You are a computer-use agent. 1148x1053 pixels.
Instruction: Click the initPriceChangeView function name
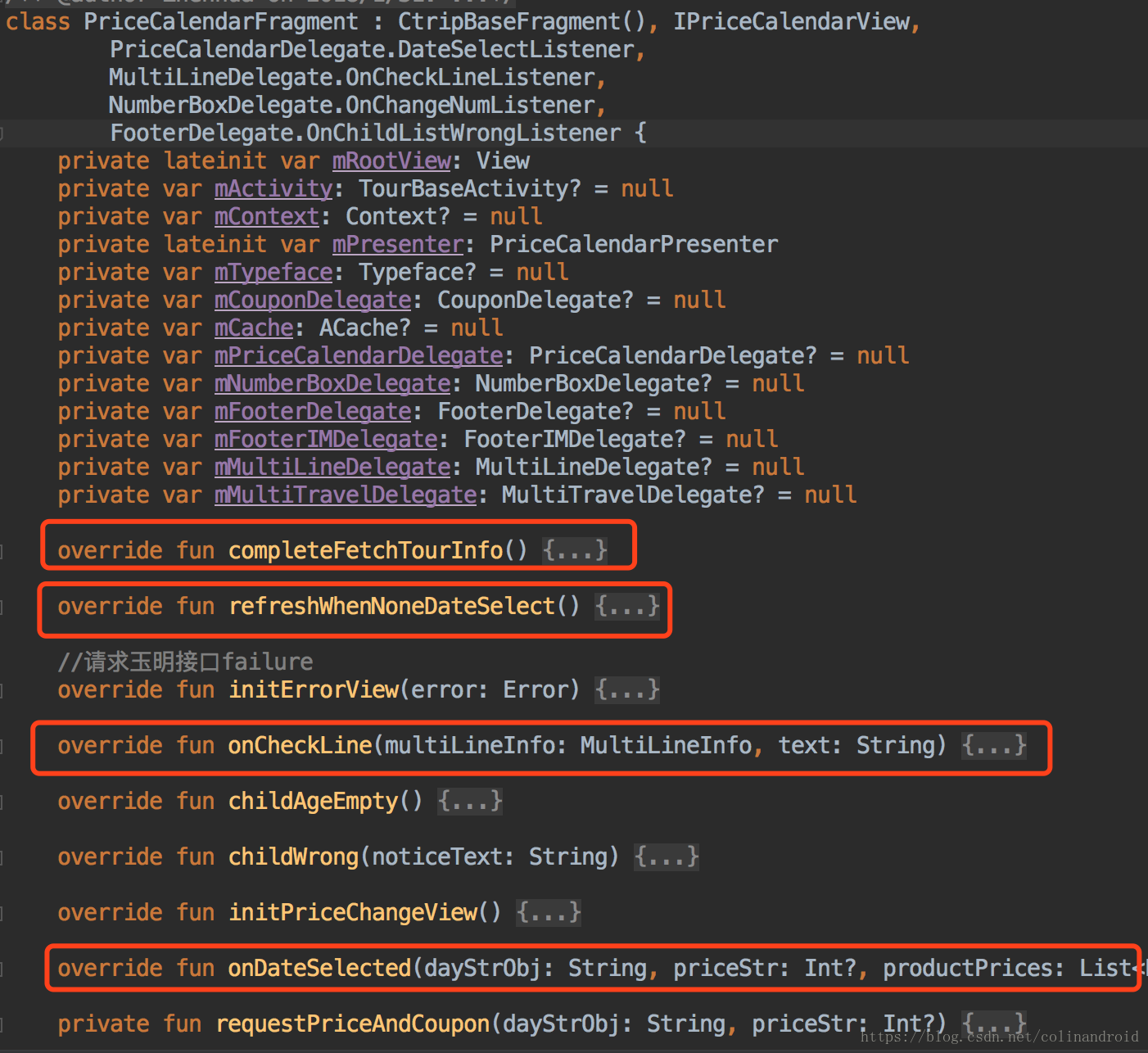tap(352, 912)
